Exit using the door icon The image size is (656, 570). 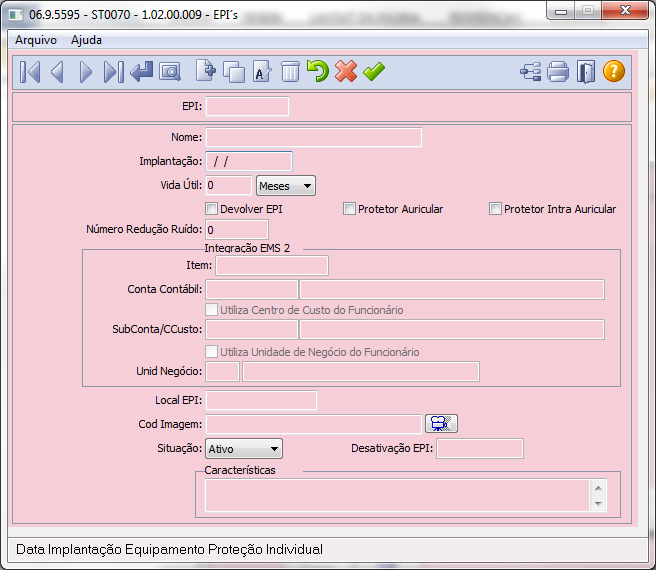point(586,72)
